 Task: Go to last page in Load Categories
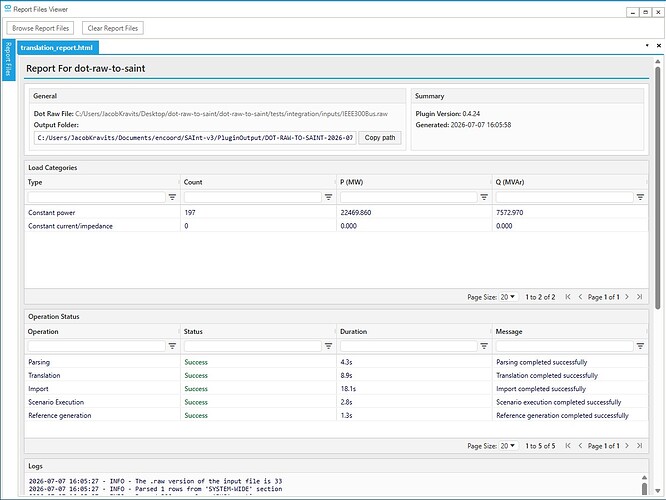[639, 297]
